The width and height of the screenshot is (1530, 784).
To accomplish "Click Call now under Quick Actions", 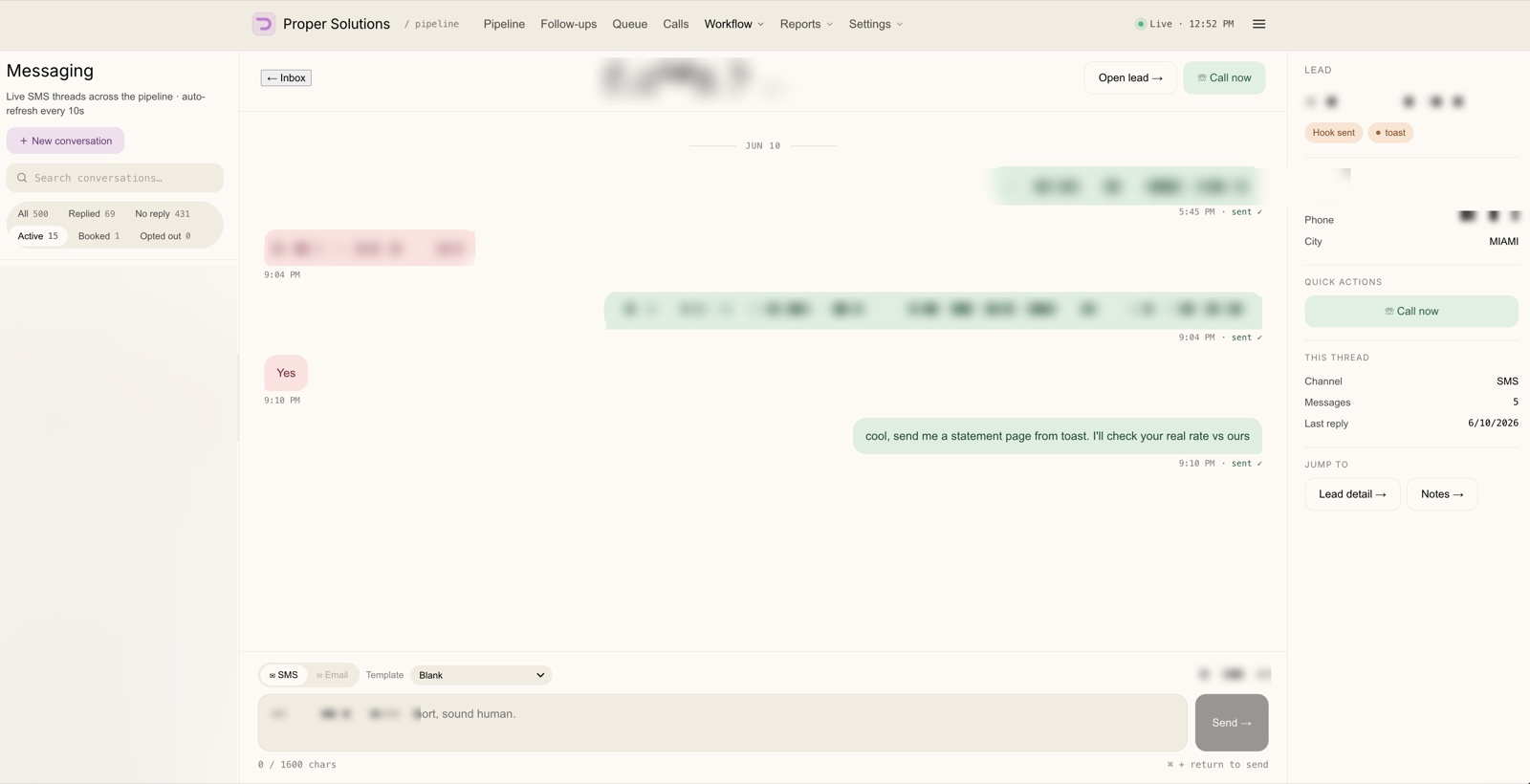I will pos(1411,311).
